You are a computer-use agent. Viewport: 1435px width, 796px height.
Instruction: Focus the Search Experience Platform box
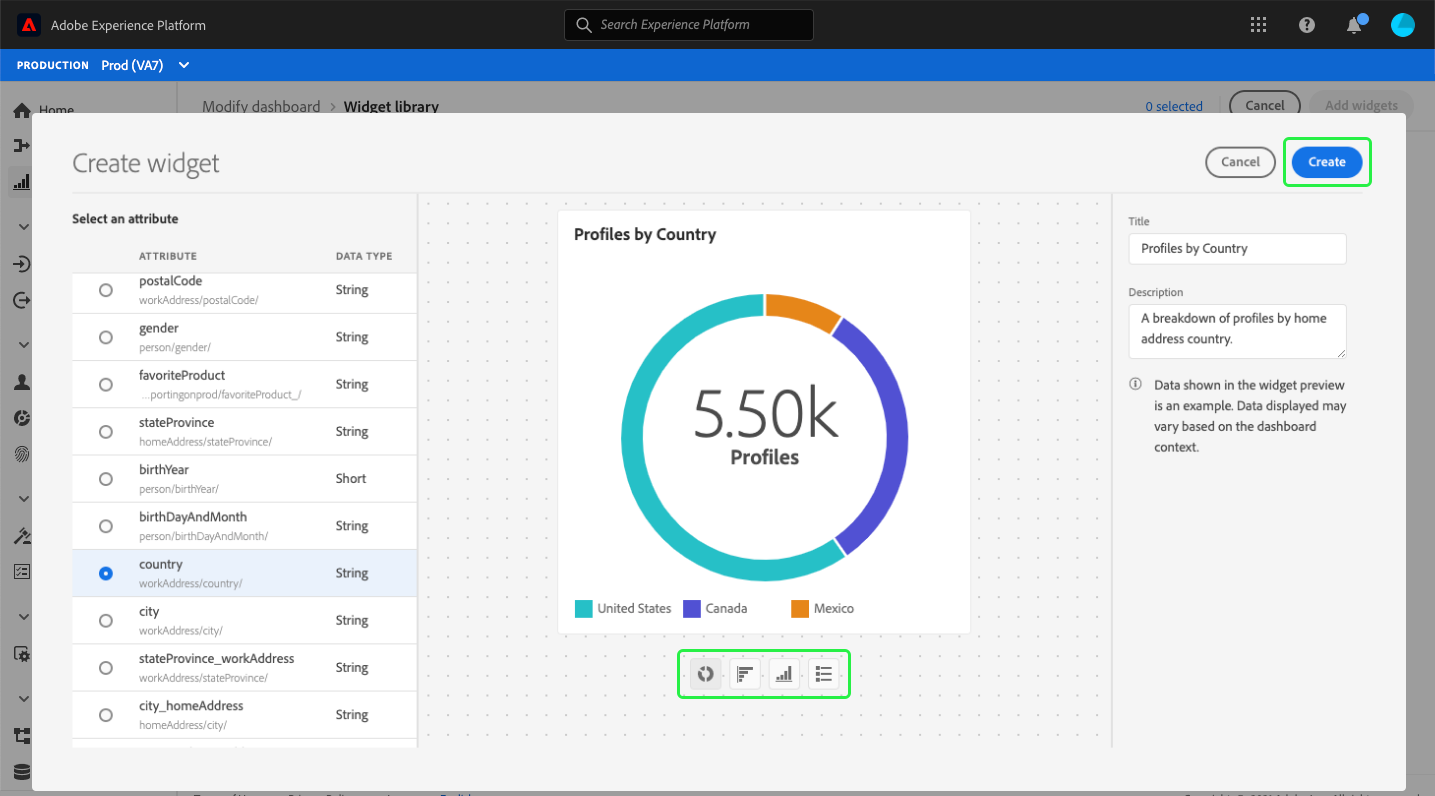tap(689, 25)
